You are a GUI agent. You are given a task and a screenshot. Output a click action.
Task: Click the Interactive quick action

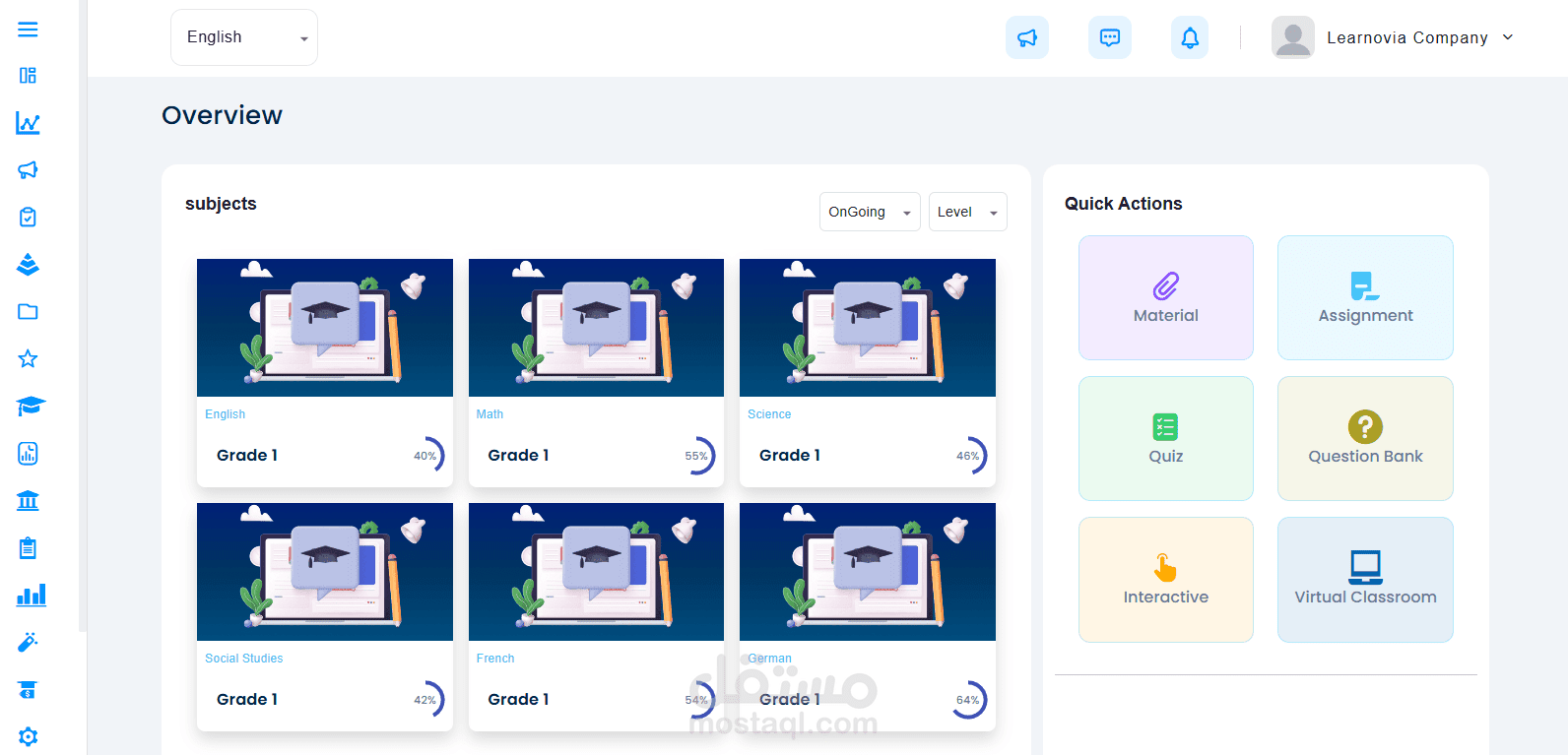tap(1166, 580)
